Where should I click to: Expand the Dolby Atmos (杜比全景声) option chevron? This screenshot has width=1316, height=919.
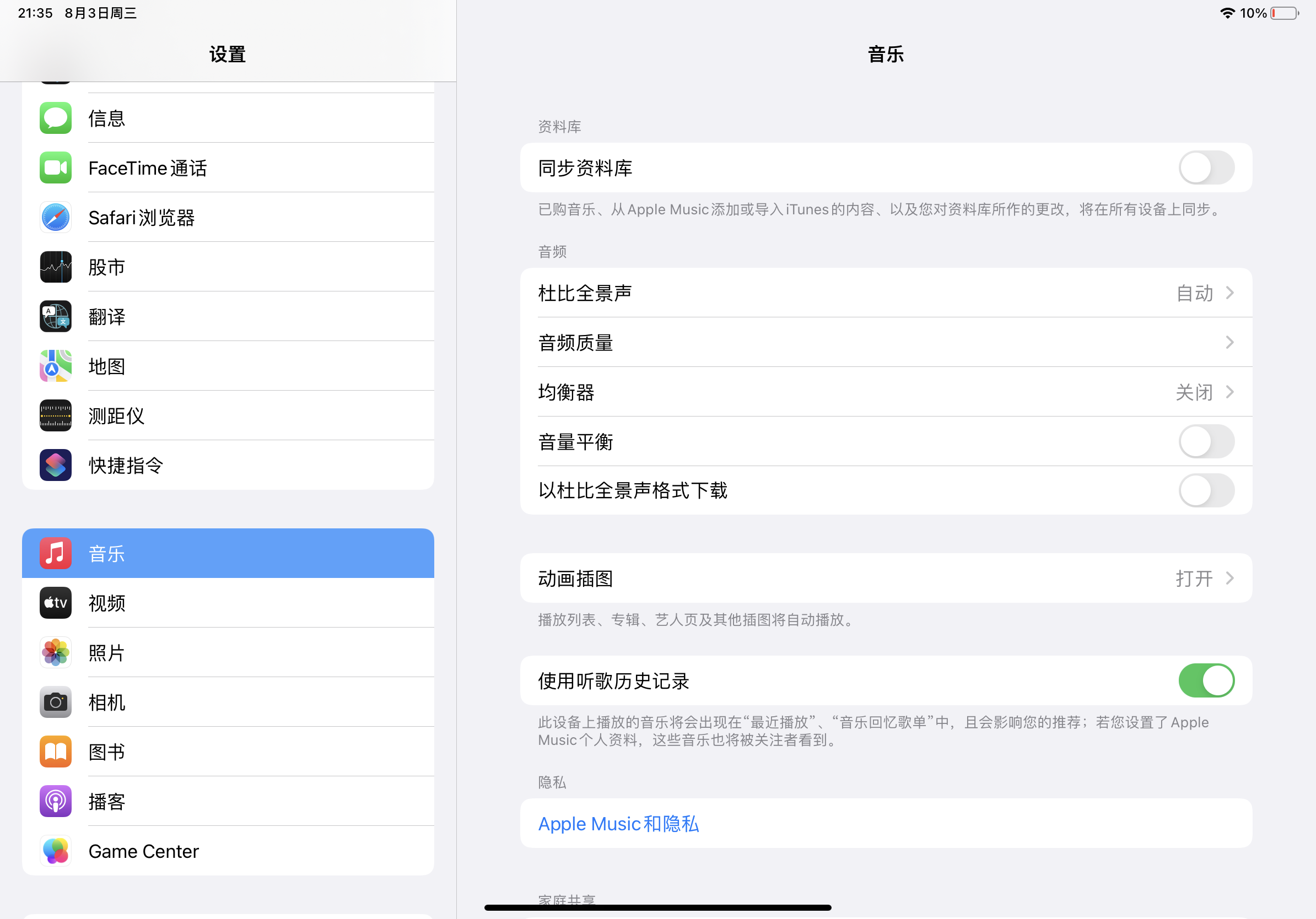click(x=1229, y=293)
